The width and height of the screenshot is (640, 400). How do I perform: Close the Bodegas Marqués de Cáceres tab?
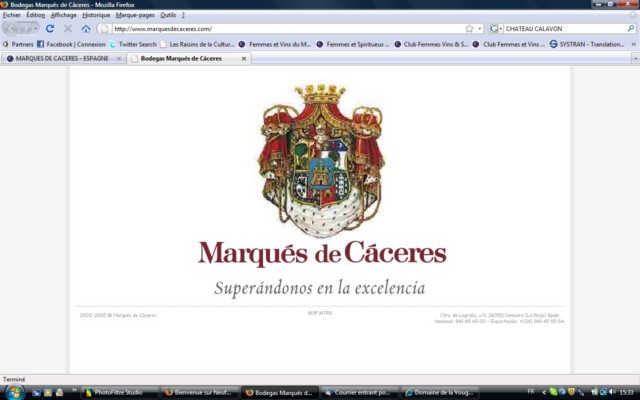244,59
